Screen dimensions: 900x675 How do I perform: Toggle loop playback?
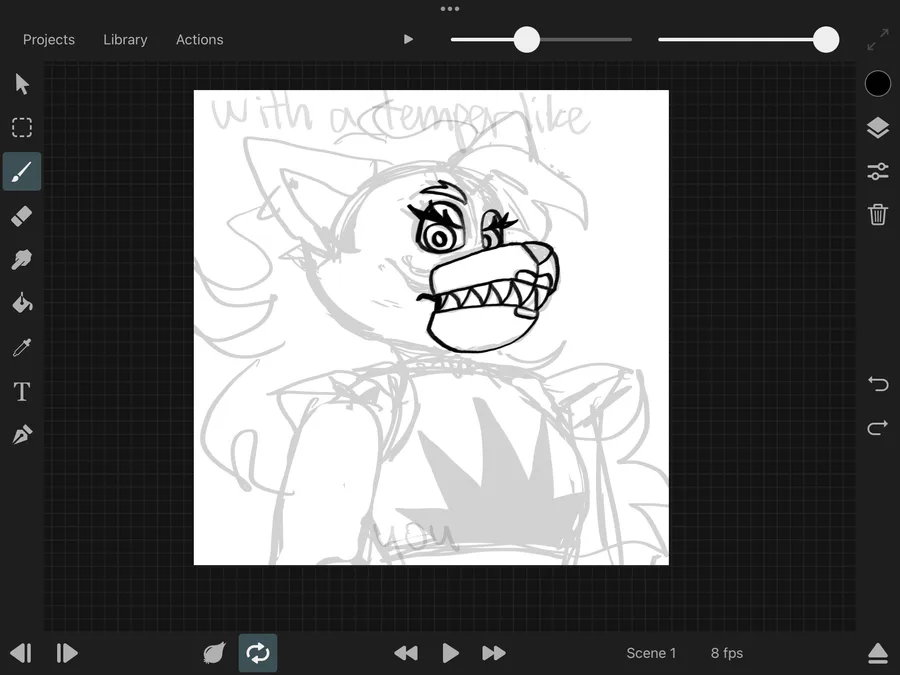258,653
